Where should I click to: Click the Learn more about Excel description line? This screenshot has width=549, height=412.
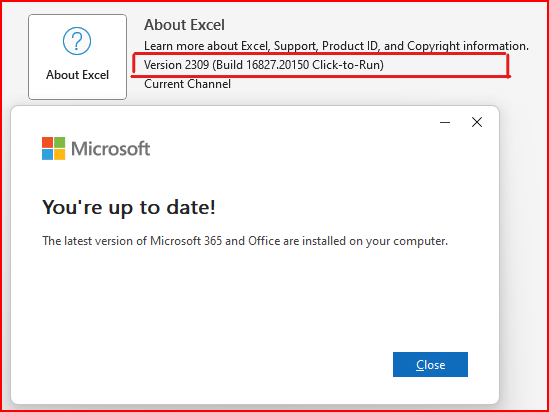(336, 46)
